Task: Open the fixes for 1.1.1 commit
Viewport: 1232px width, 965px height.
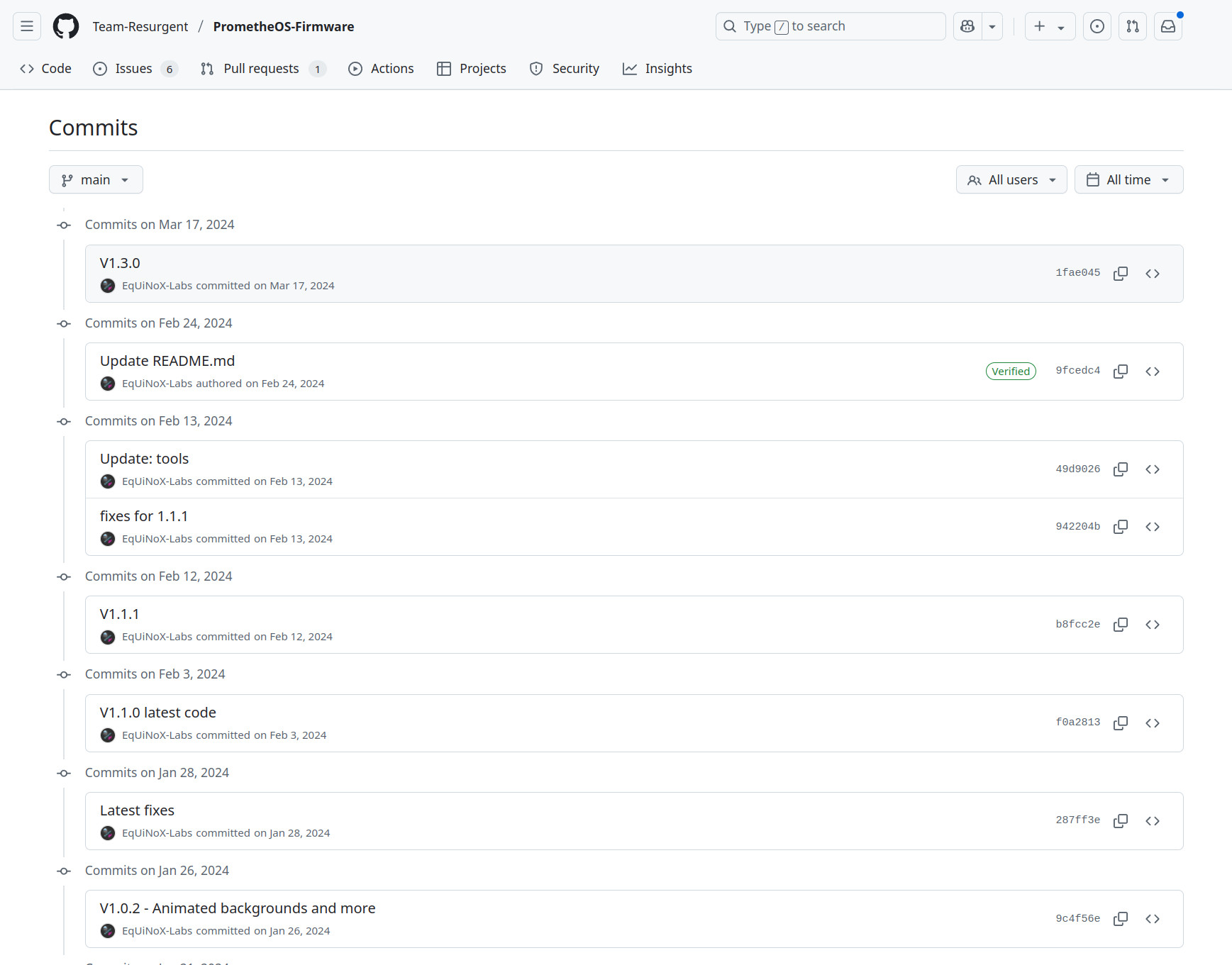Action: click(x=144, y=516)
